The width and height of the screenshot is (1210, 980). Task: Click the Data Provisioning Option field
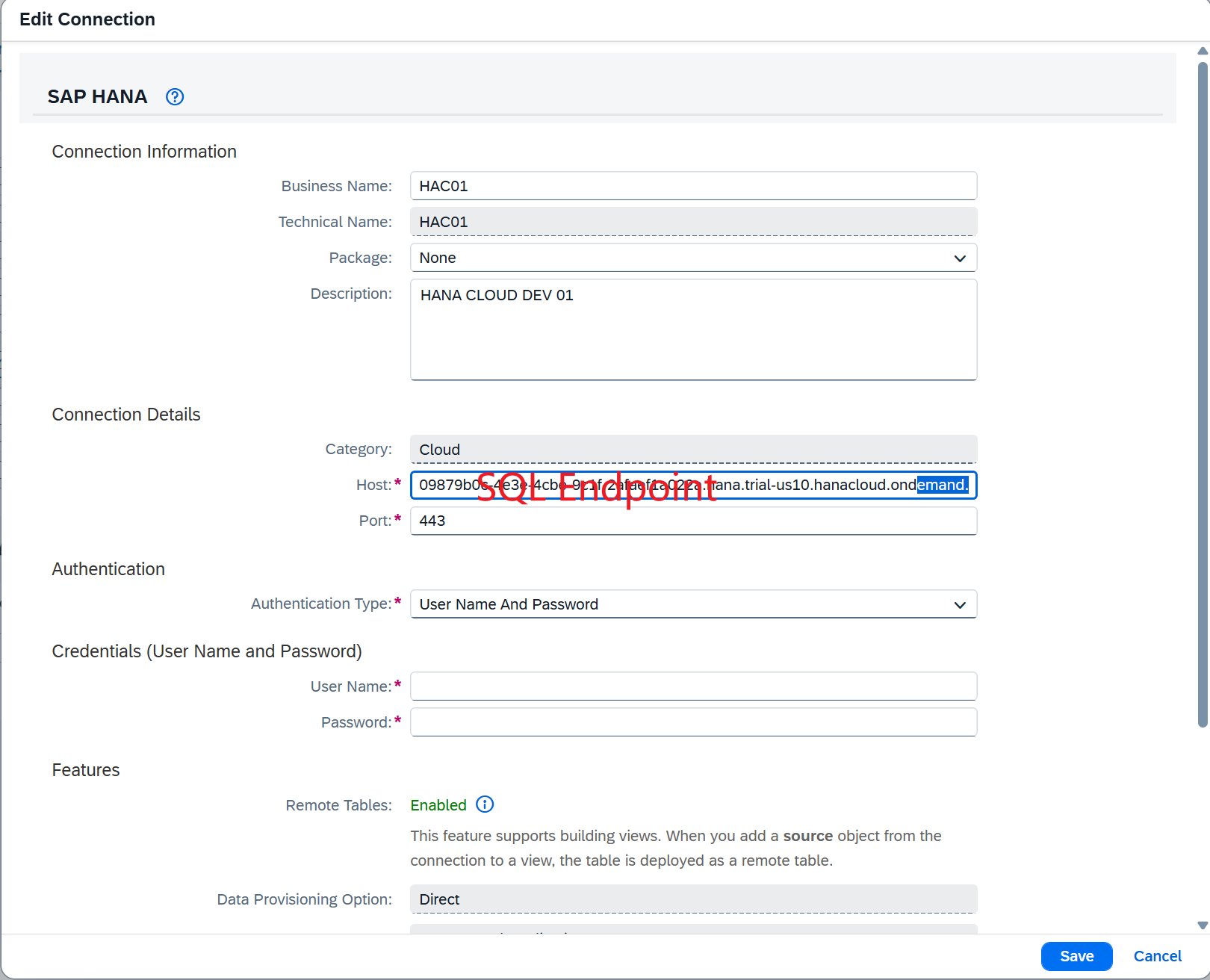tap(693, 899)
